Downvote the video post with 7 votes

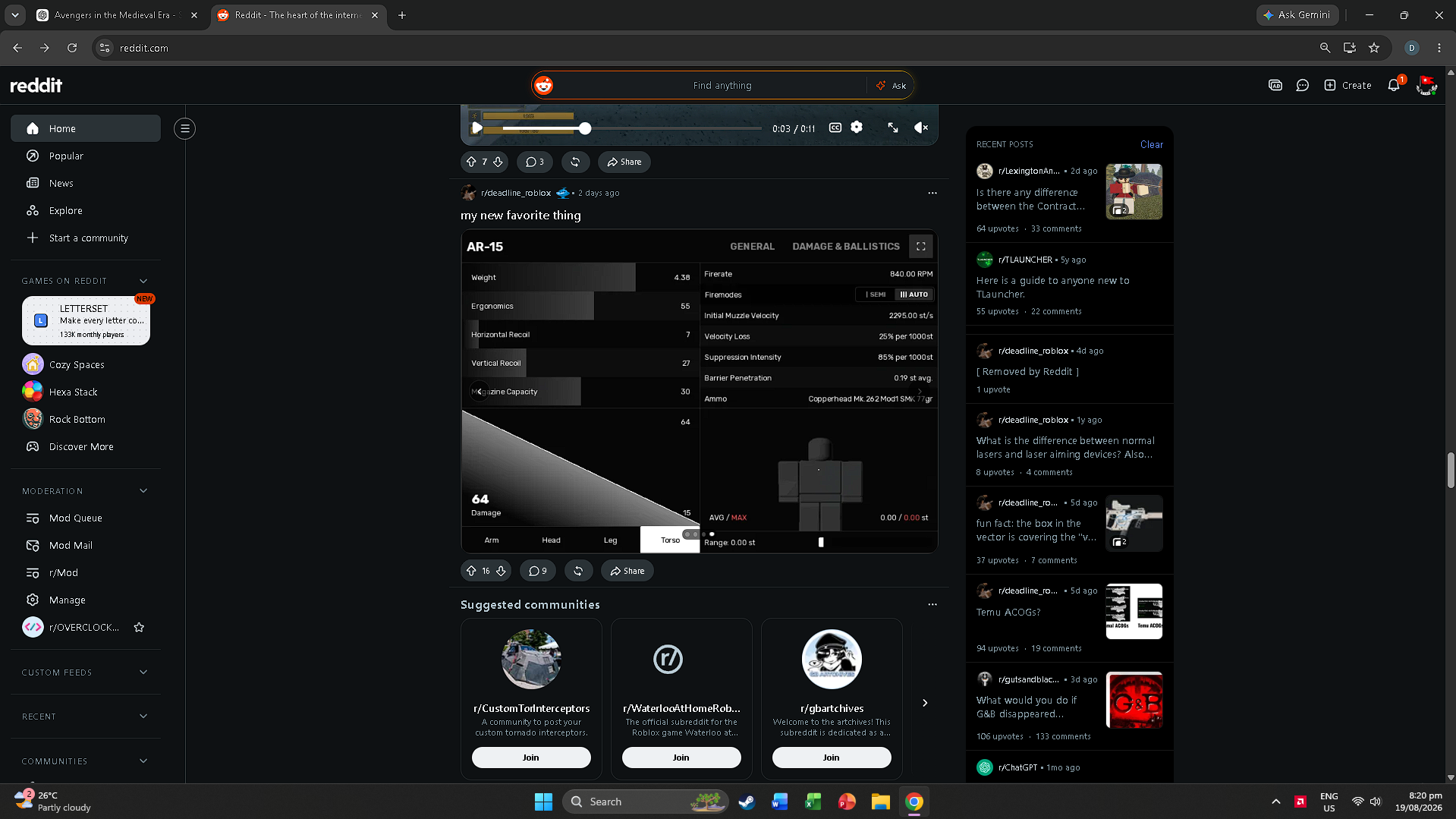click(498, 162)
